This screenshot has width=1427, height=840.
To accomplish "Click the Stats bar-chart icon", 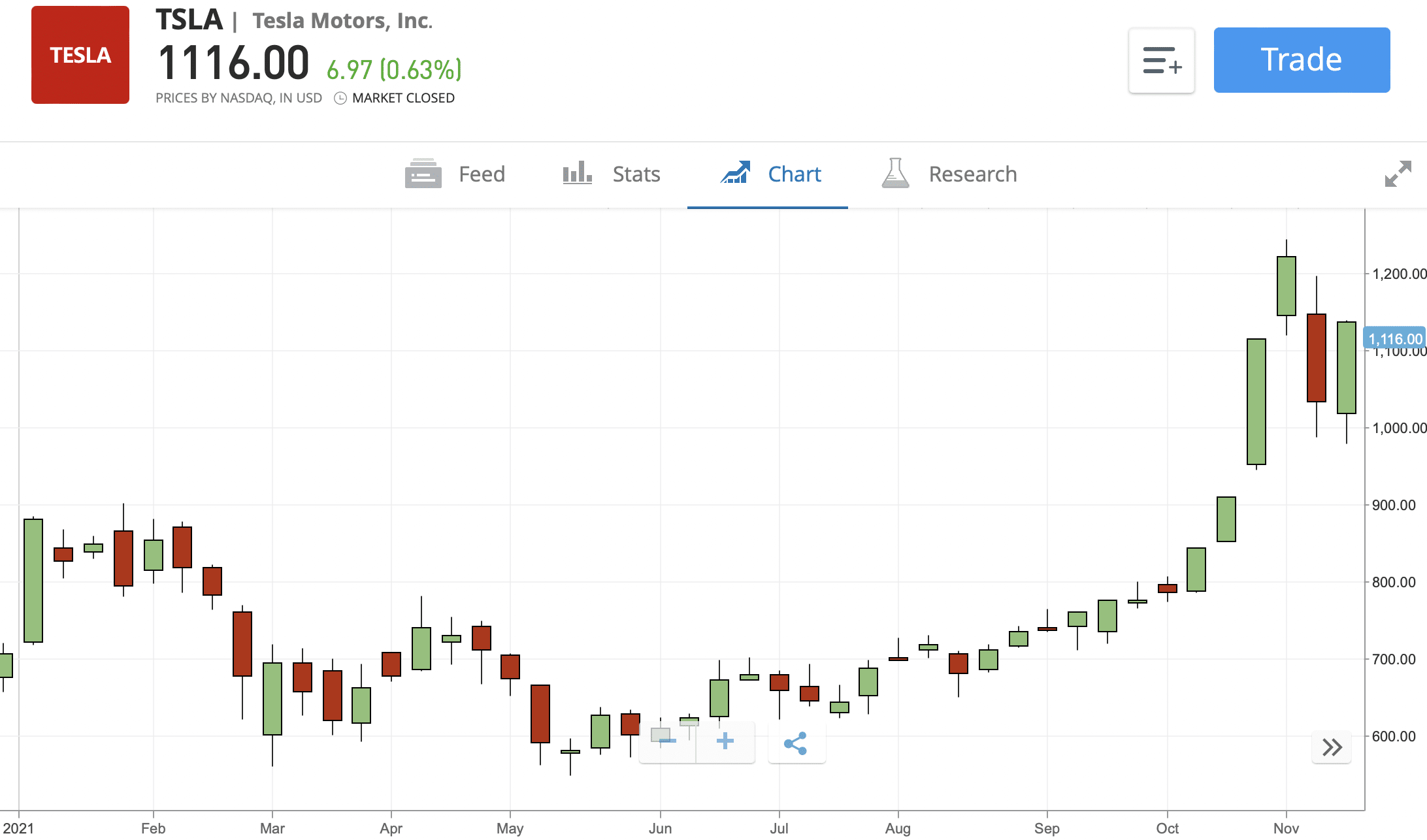I will (578, 174).
